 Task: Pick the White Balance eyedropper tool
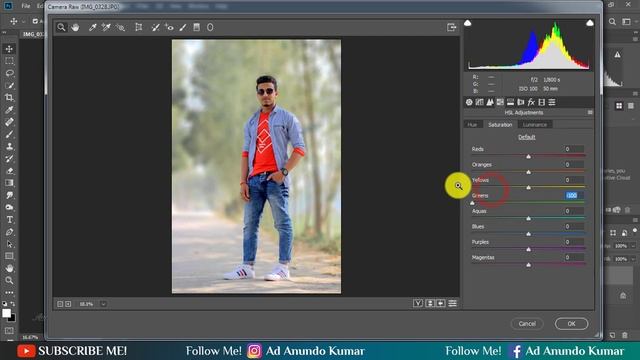[x=93, y=27]
